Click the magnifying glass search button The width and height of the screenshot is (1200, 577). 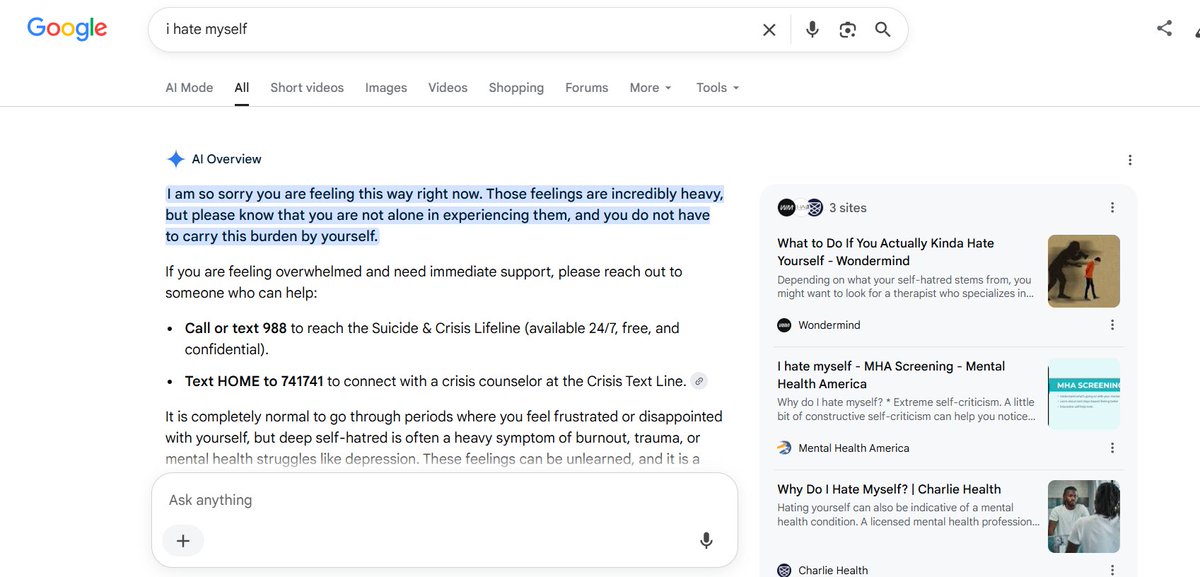point(883,30)
